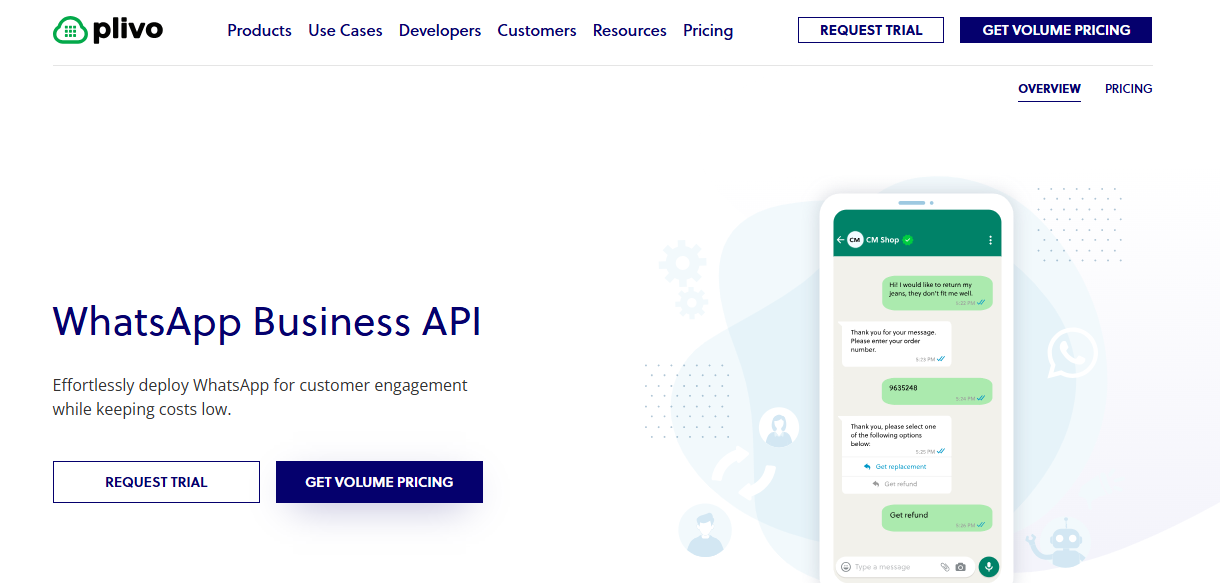Click the verified badge next to CM Shop
Image resolution: width=1220 pixels, height=583 pixels.
click(x=908, y=240)
